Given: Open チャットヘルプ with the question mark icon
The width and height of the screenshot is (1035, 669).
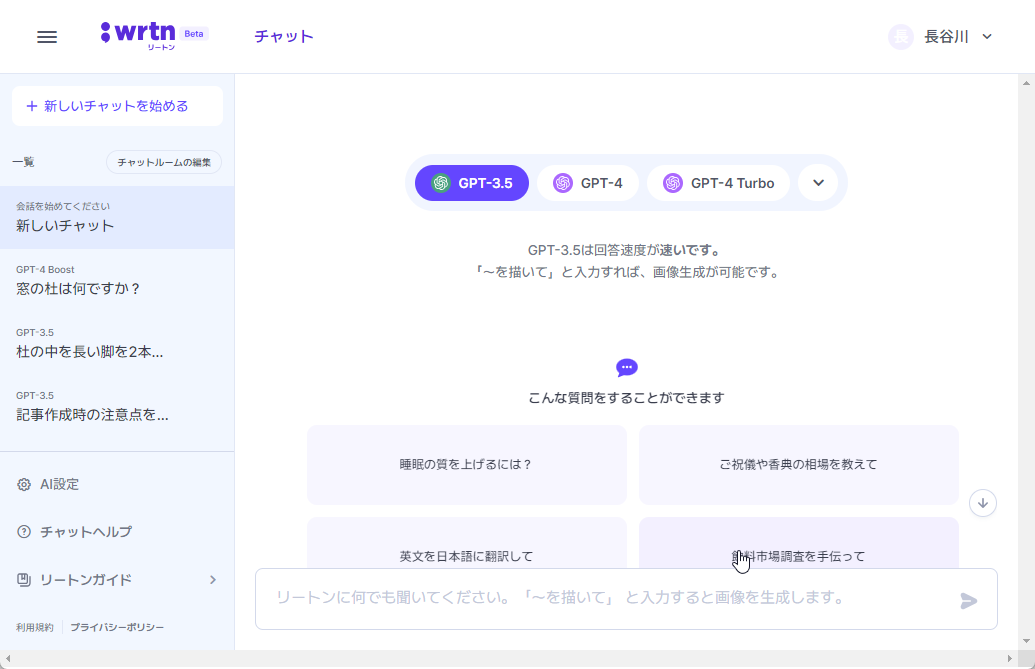Looking at the screenshot, I should pyautogui.click(x=22, y=532).
